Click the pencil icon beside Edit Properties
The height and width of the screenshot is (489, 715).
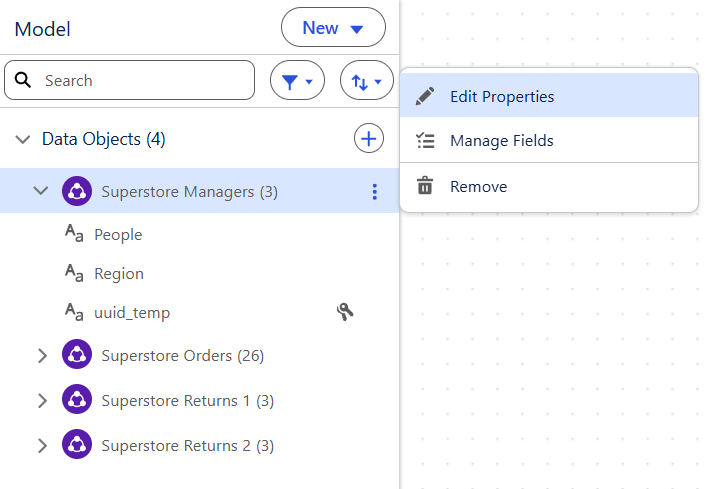425,96
